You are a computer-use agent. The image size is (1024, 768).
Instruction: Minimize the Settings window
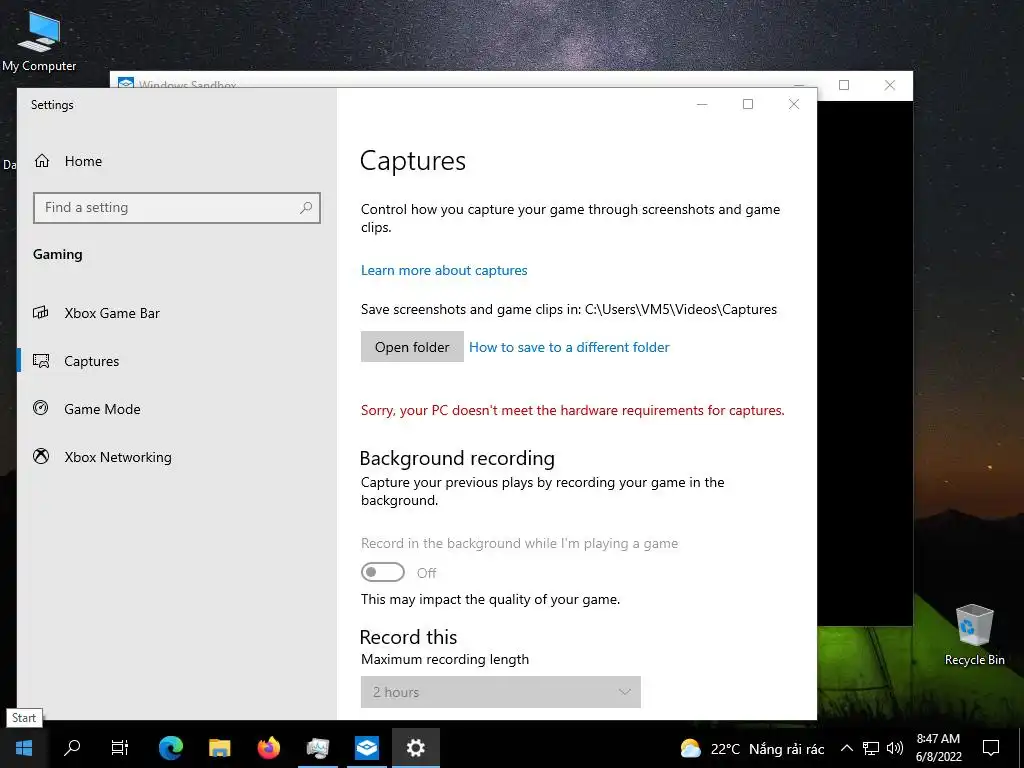coord(702,104)
